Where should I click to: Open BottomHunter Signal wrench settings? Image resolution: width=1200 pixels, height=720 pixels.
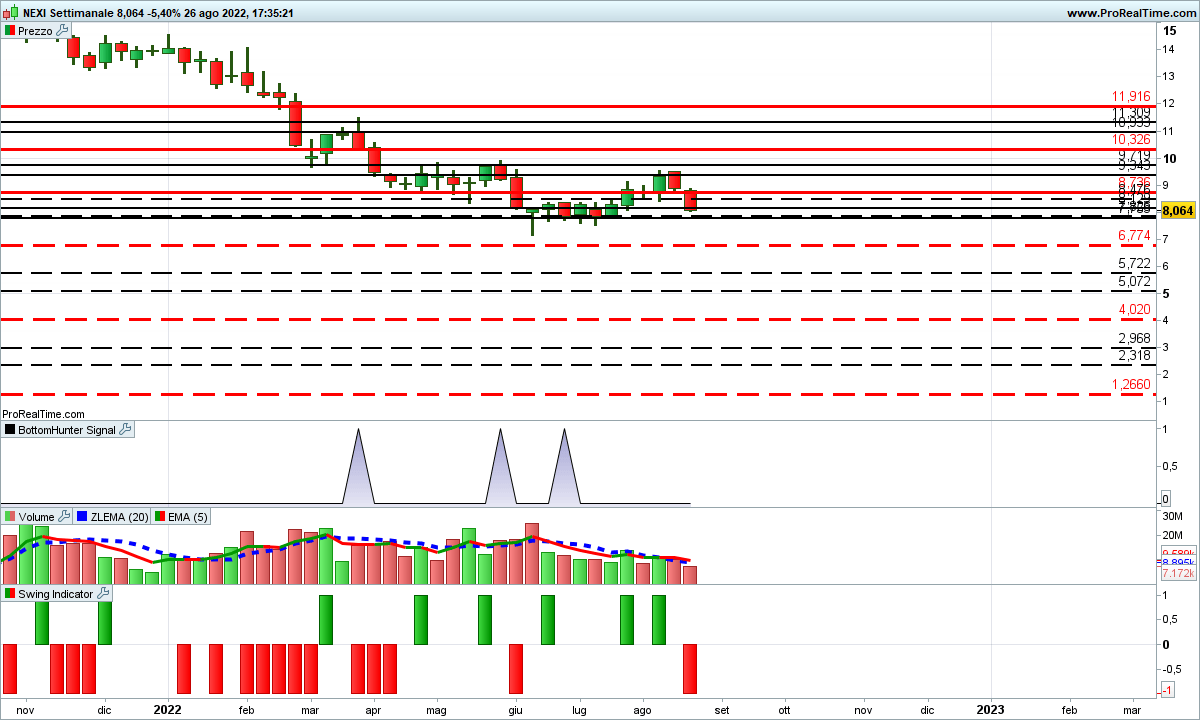[x=125, y=429]
